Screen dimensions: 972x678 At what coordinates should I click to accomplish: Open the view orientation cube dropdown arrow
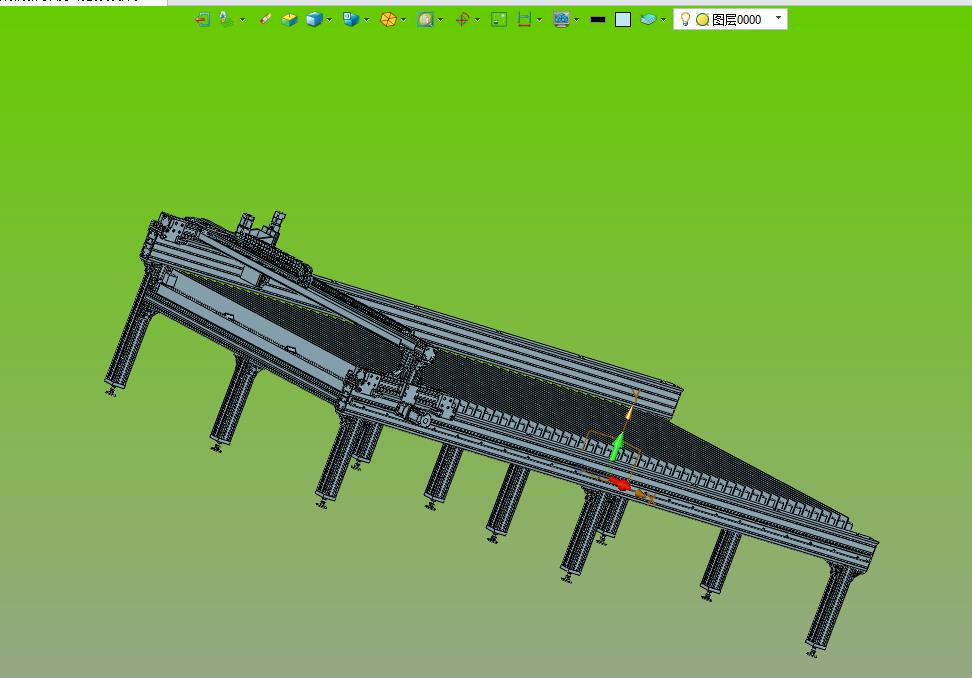[x=366, y=20]
